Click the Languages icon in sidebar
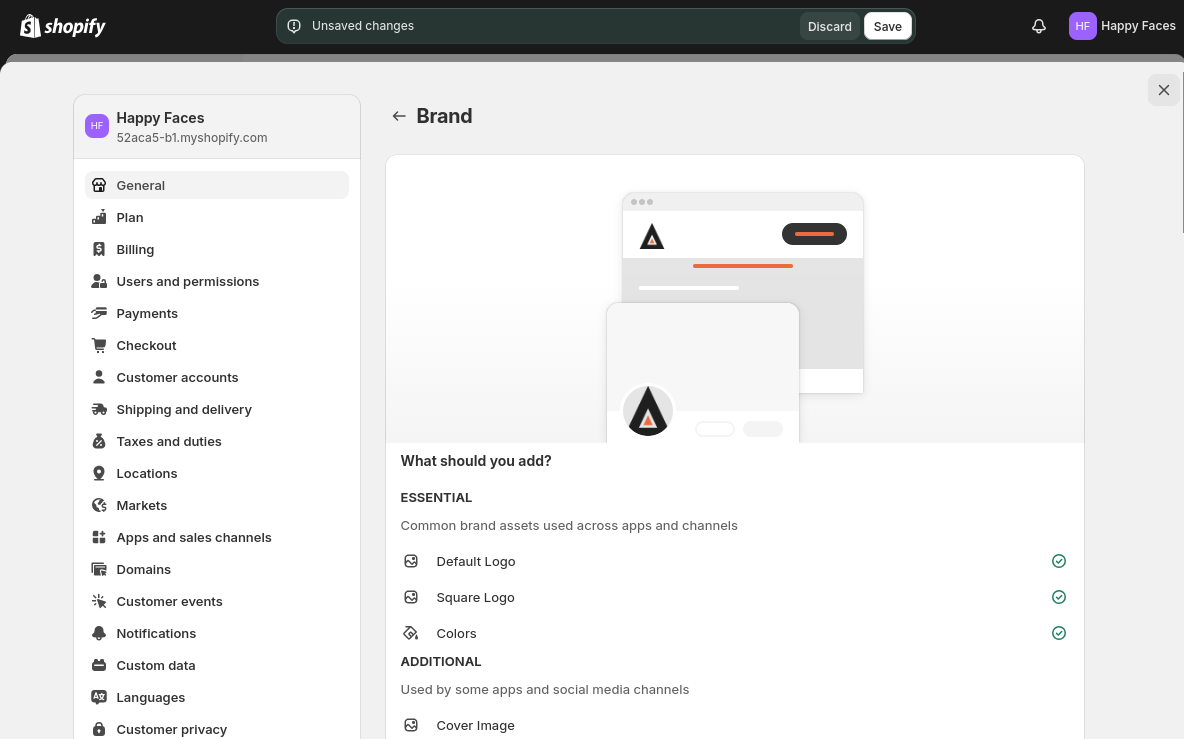Image resolution: width=1184 pixels, height=739 pixels. (x=99, y=697)
